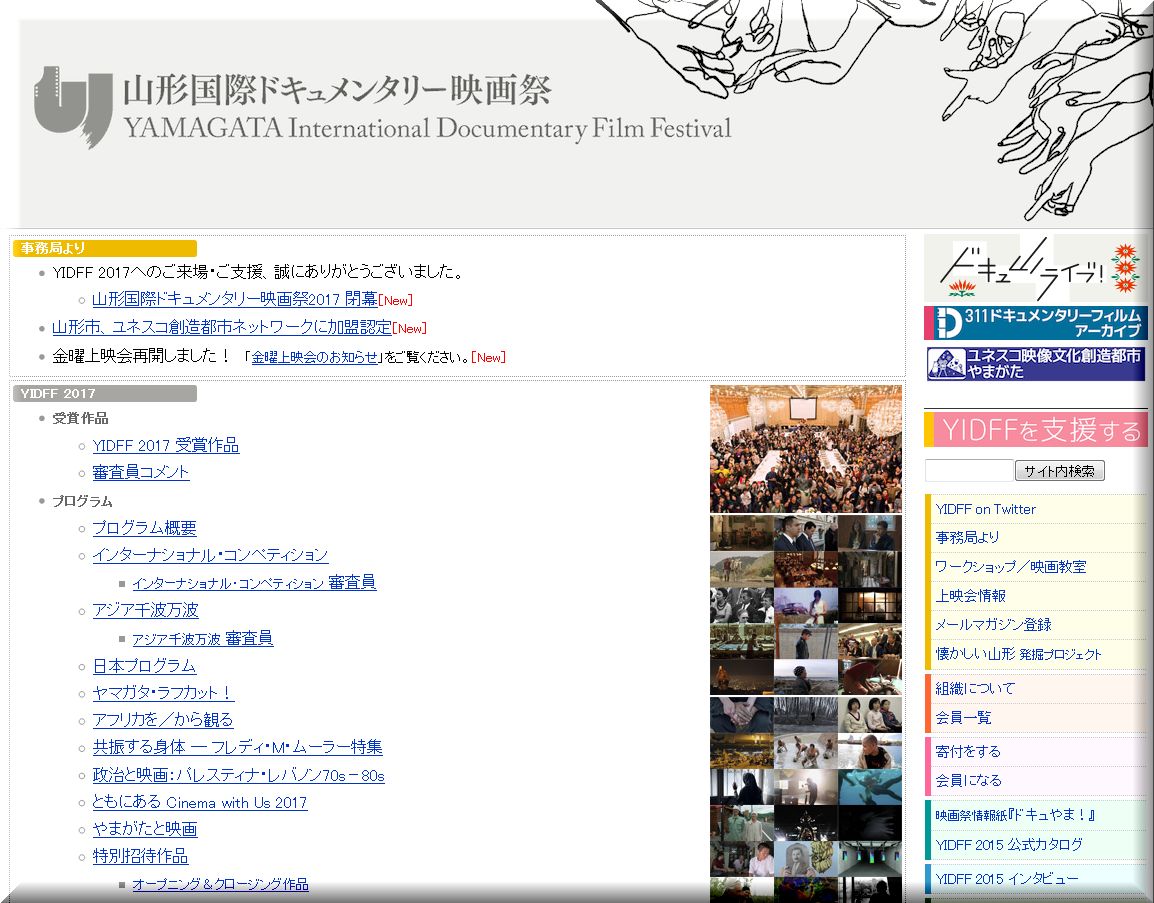This screenshot has height=903, width=1154.
Task: Open the ドキュ山ライブ! banner
Action: (1035, 269)
